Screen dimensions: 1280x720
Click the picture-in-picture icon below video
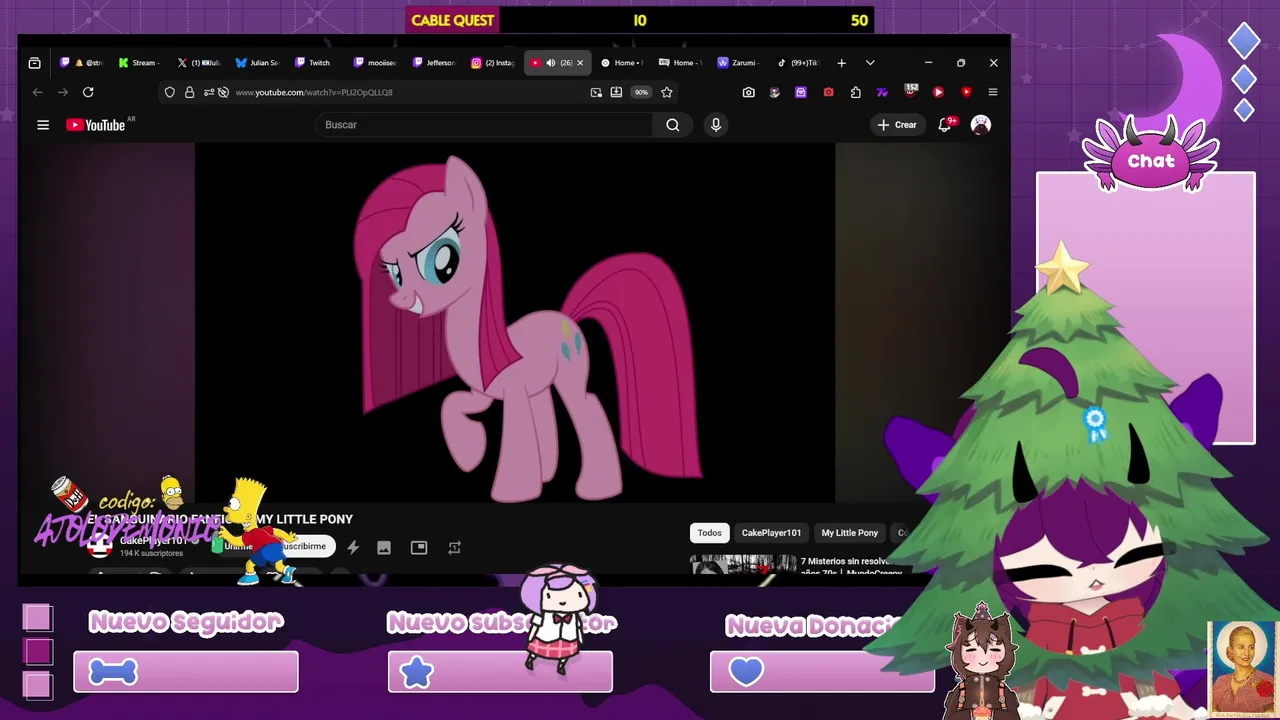coord(419,547)
